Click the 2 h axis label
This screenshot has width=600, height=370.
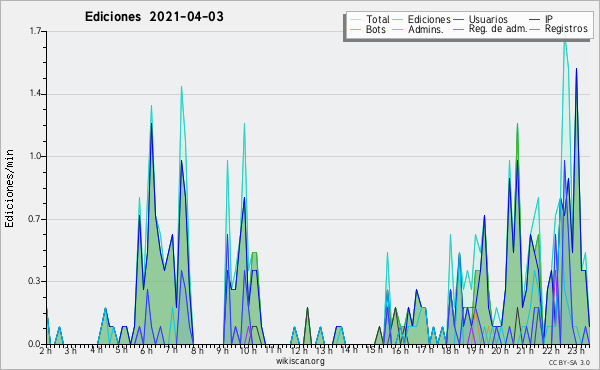(46, 350)
